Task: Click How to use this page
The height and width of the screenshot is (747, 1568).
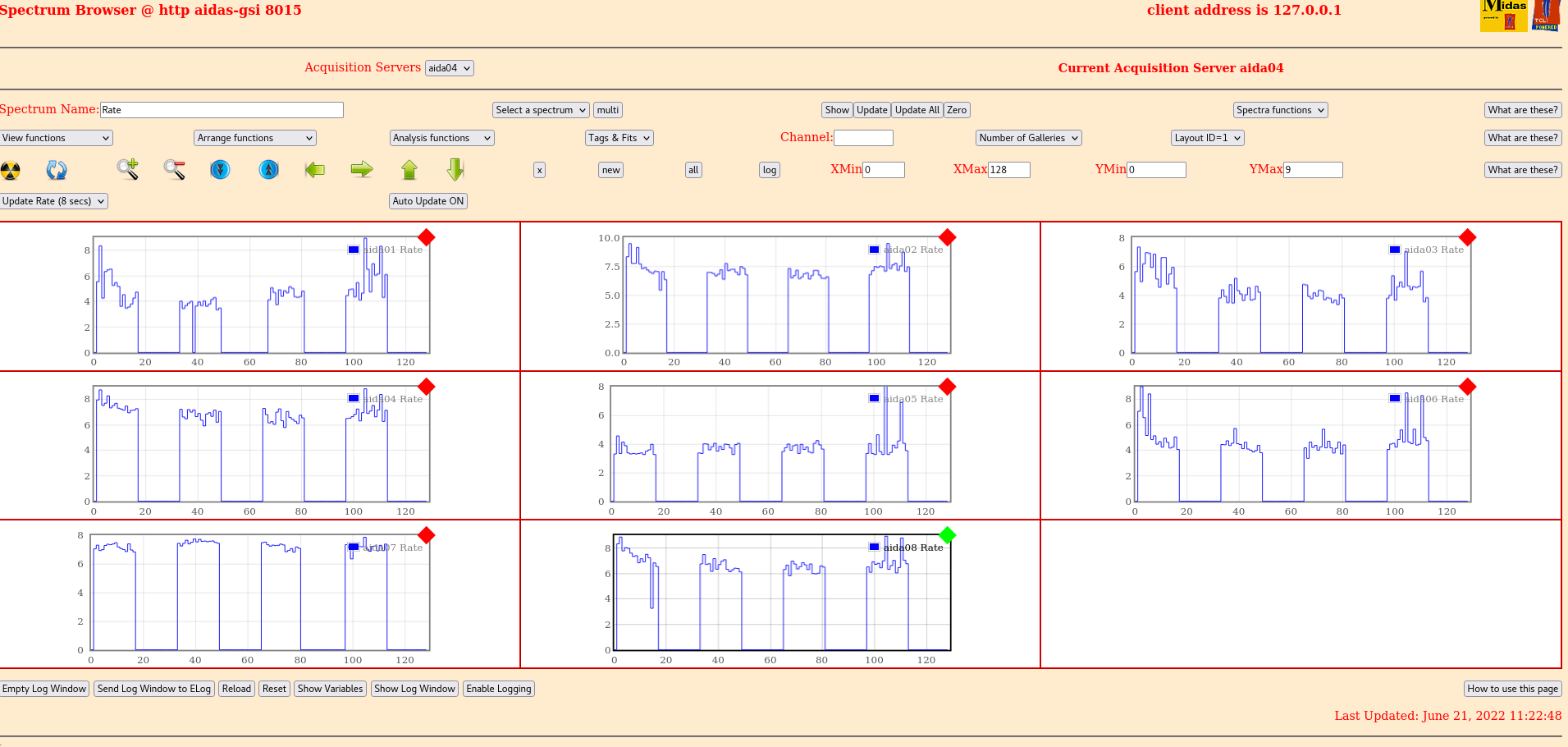Action: (1512, 689)
